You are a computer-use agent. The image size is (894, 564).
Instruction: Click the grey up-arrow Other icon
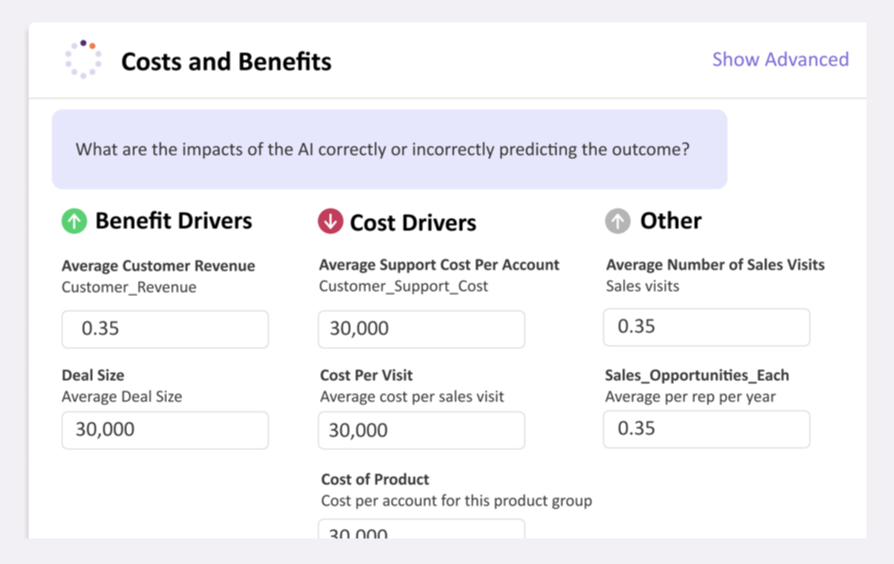[x=617, y=221]
